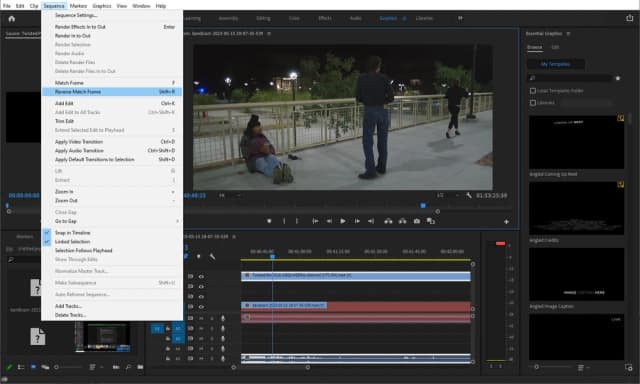Open the Markers menu in the menu bar
Viewport: 640px width, 384px height.
(x=78, y=6)
